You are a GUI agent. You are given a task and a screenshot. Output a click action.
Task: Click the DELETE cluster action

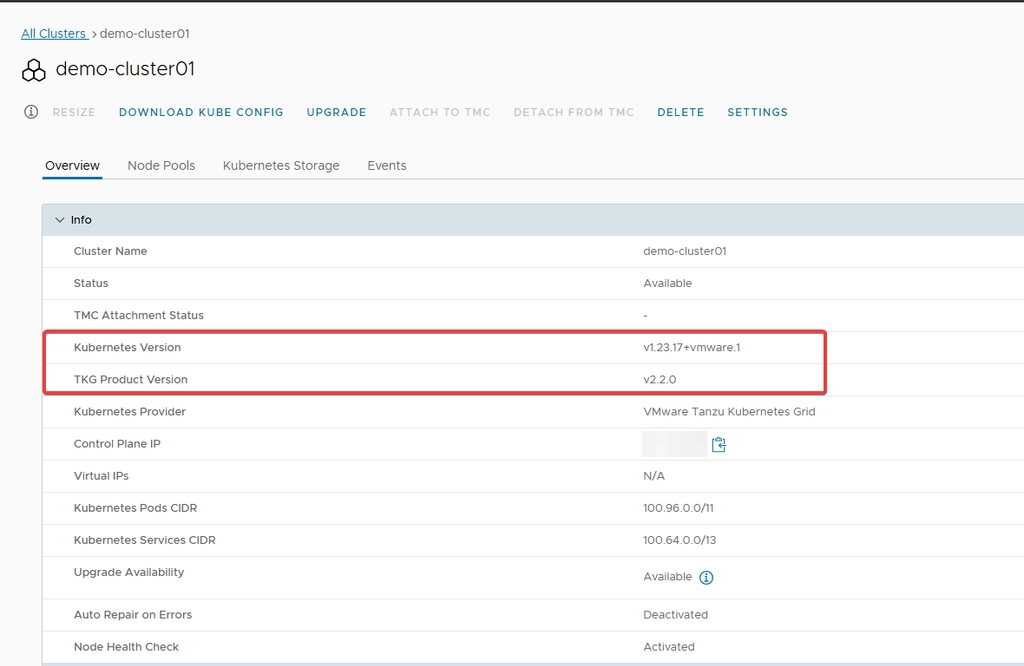click(680, 112)
